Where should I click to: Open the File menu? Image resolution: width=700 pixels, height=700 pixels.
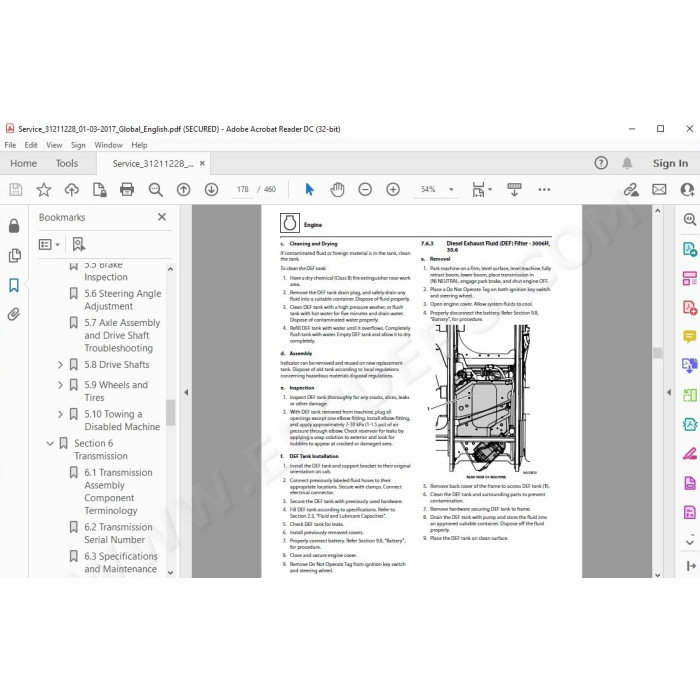(x=10, y=145)
